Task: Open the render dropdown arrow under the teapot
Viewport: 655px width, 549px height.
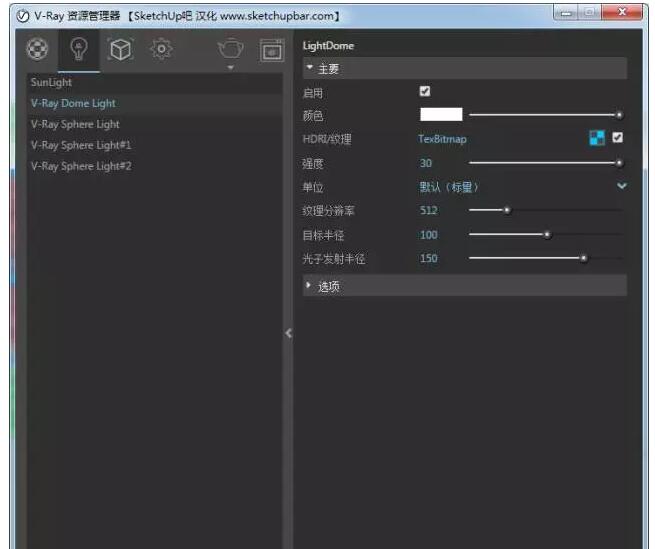Action: click(231, 67)
